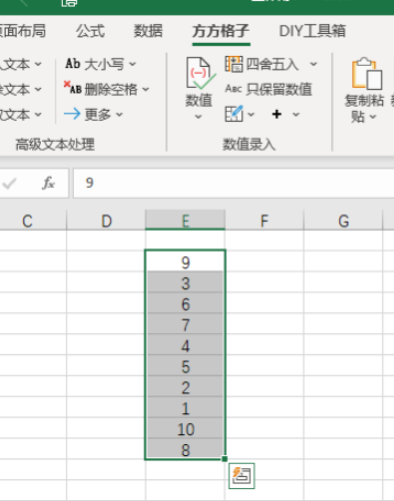Expand the 数值 dropdown chevron
The height and width of the screenshot is (501, 394).
click(x=198, y=117)
